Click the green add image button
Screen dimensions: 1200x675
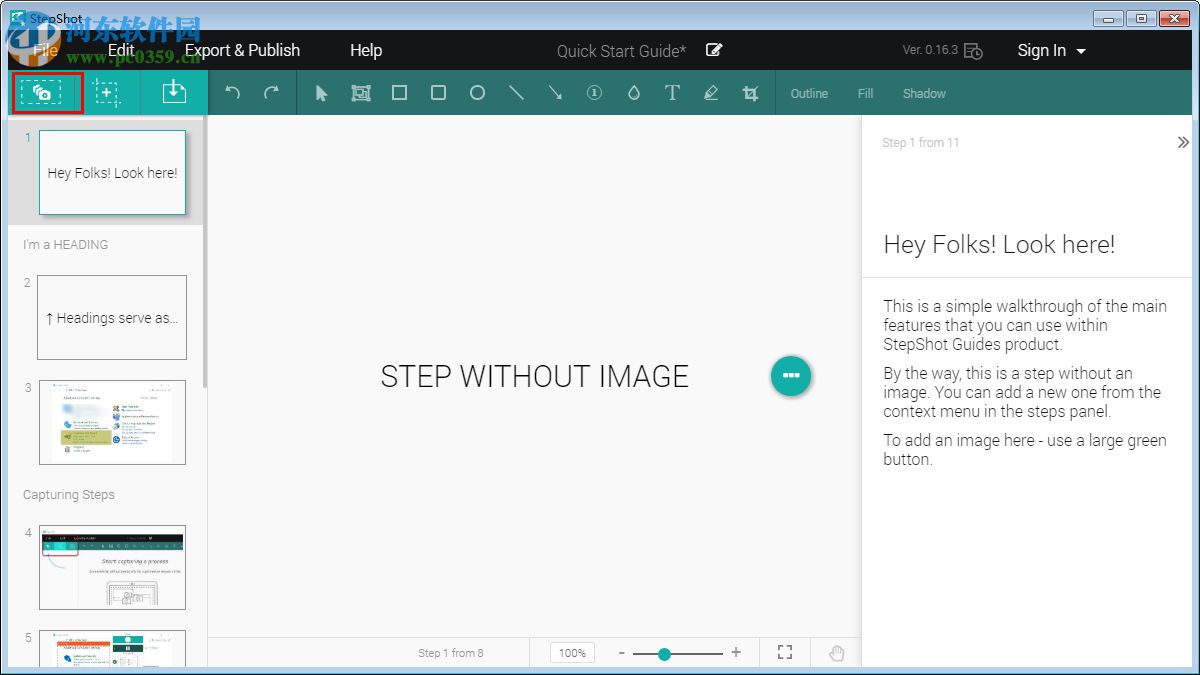coord(791,376)
